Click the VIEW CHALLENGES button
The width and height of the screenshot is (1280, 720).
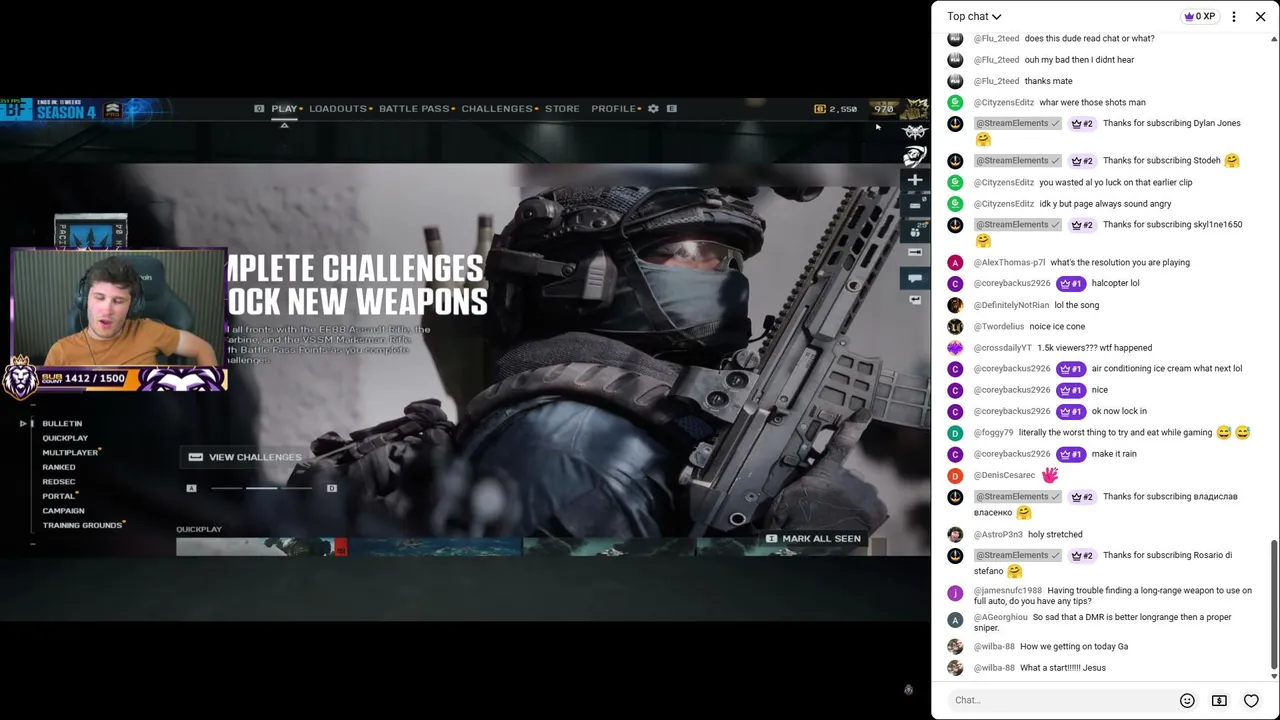click(245, 457)
